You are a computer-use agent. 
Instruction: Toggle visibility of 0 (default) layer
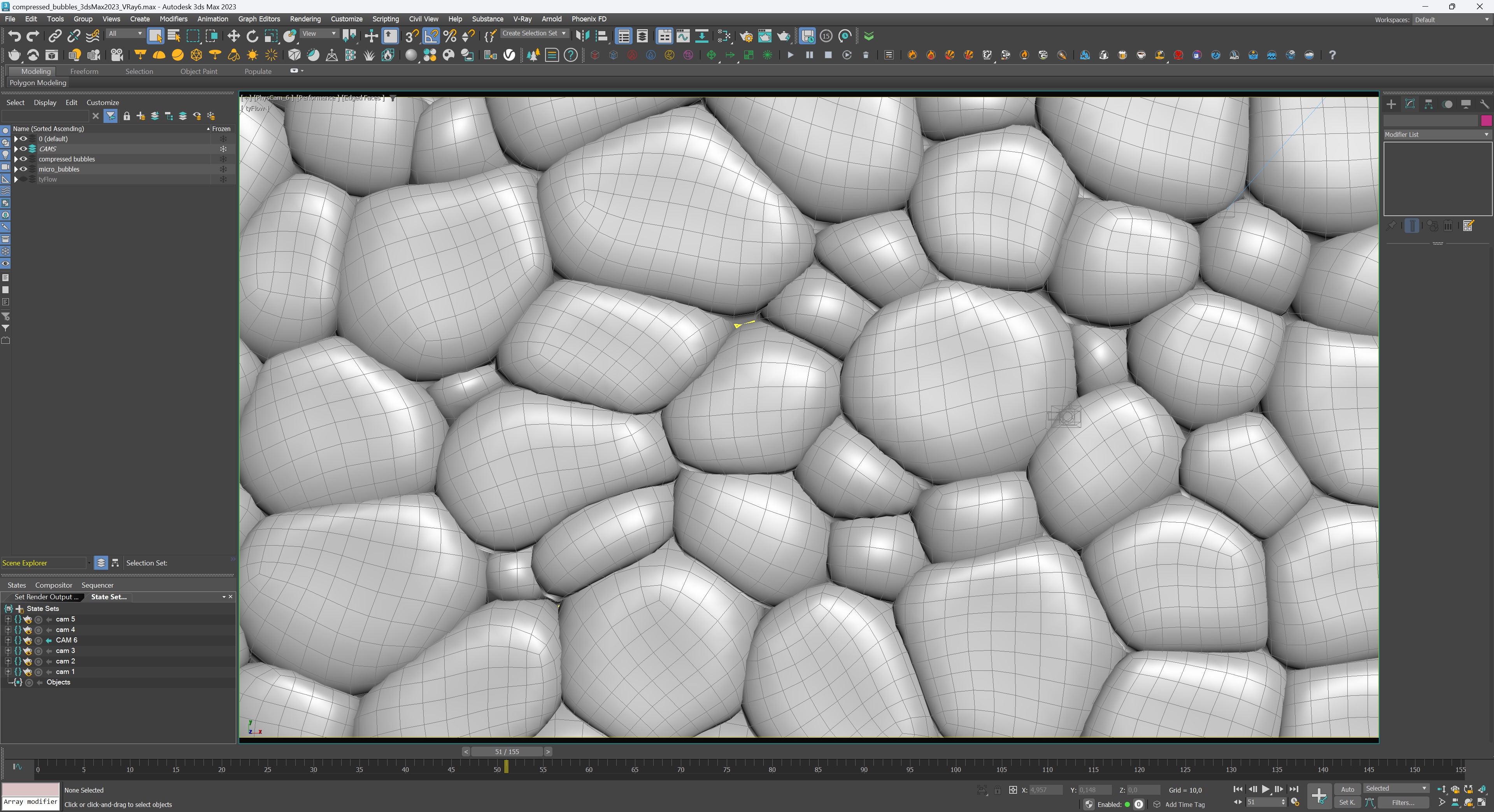coord(24,138)
